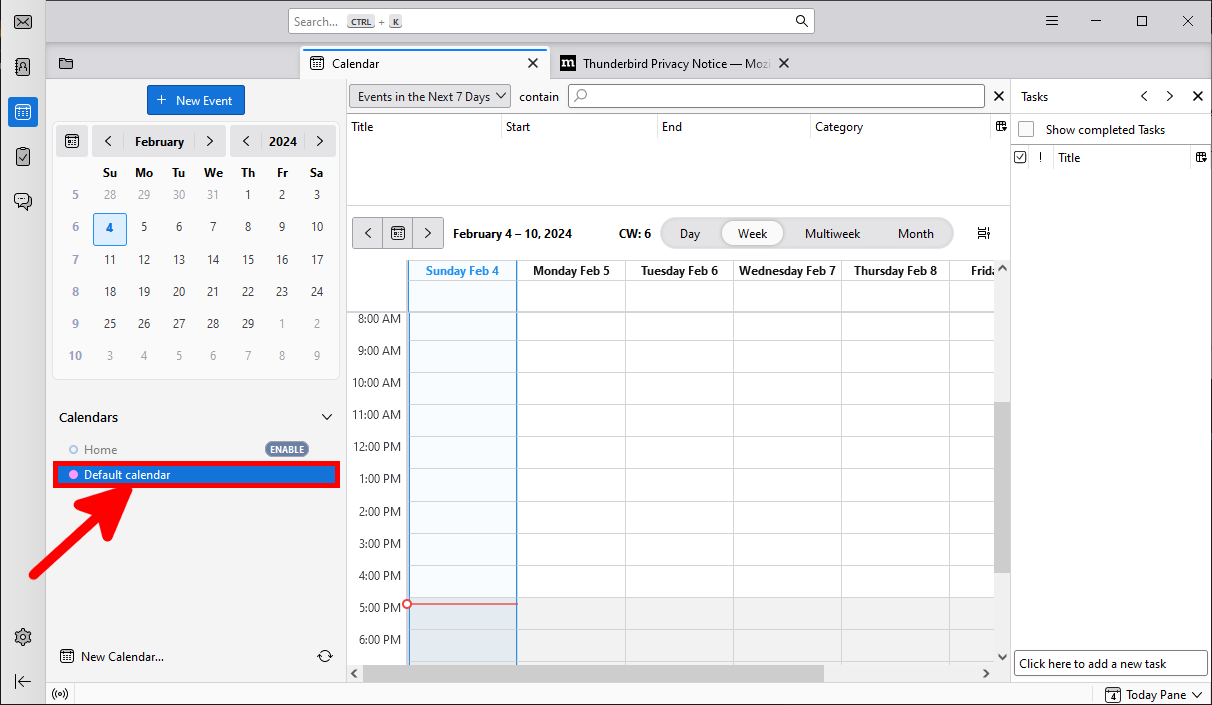
Task: Open the event list column picker
Action: 1001,126
